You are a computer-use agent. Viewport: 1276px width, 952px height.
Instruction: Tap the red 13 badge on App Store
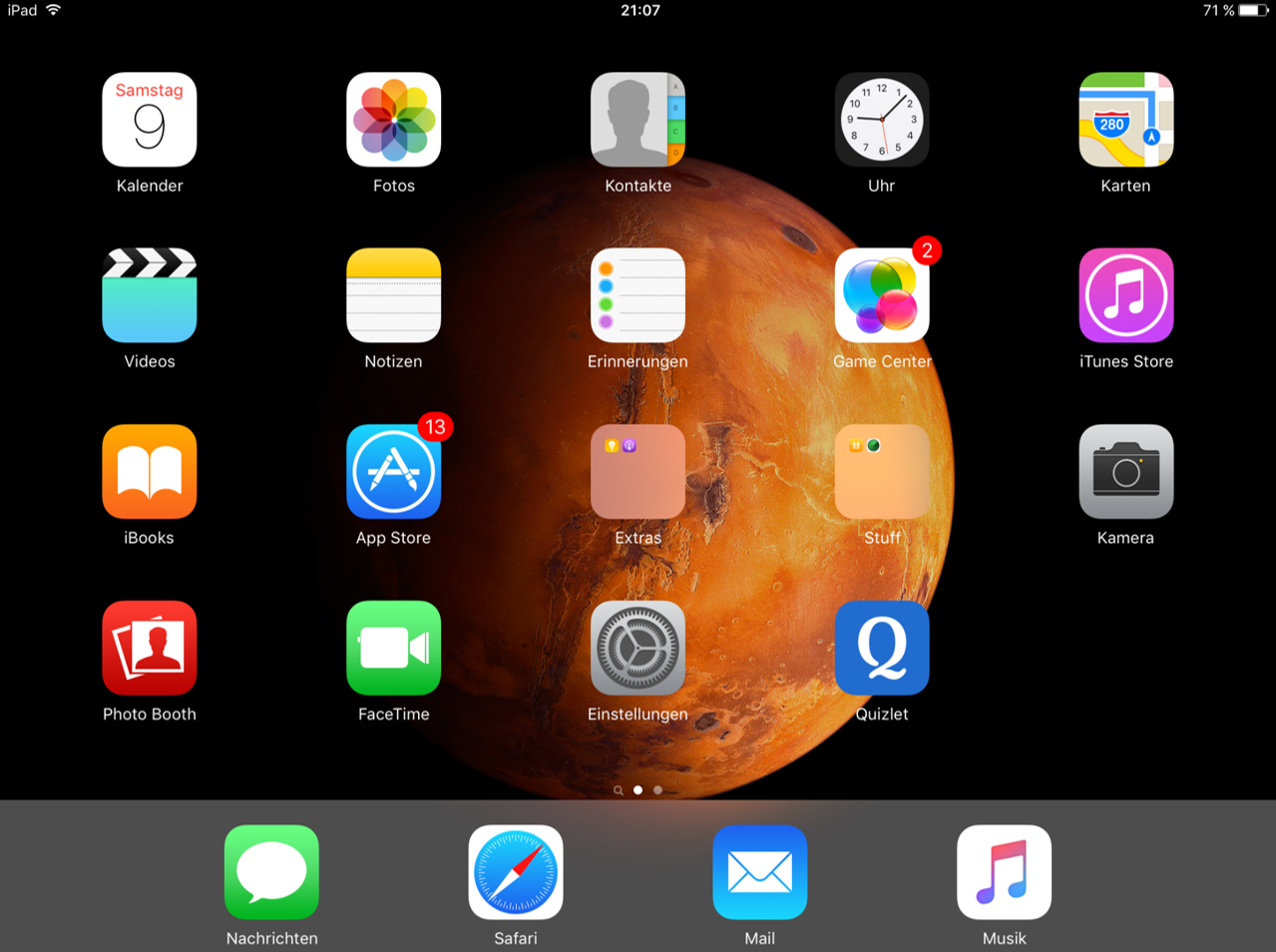click(x=435, y=427)
